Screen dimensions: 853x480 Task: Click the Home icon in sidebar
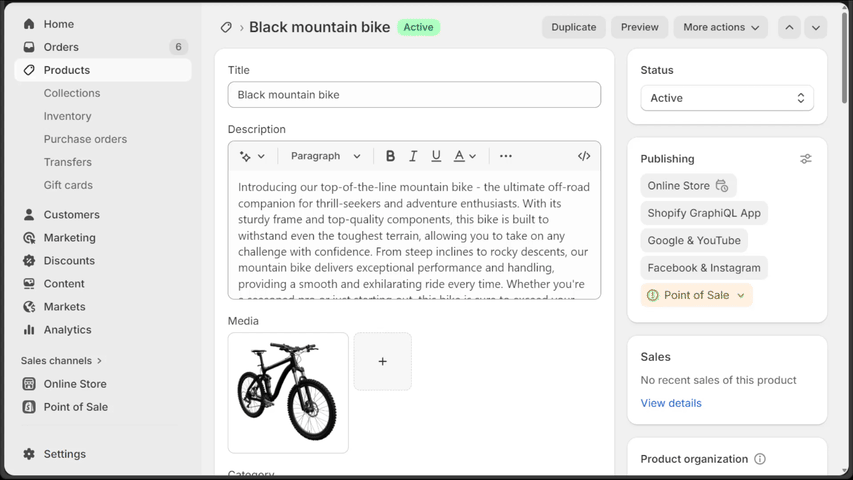point(29,24)
